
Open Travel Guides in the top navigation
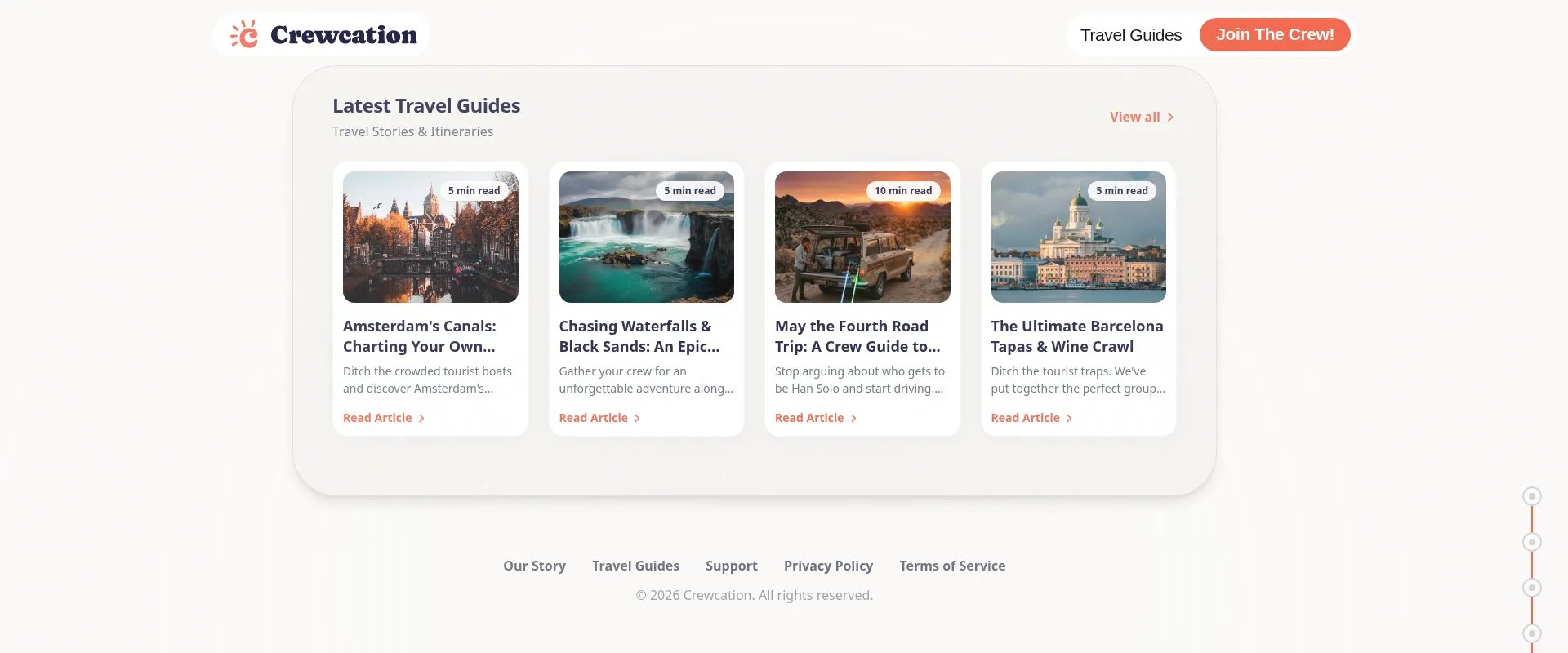click(1130, 35)
